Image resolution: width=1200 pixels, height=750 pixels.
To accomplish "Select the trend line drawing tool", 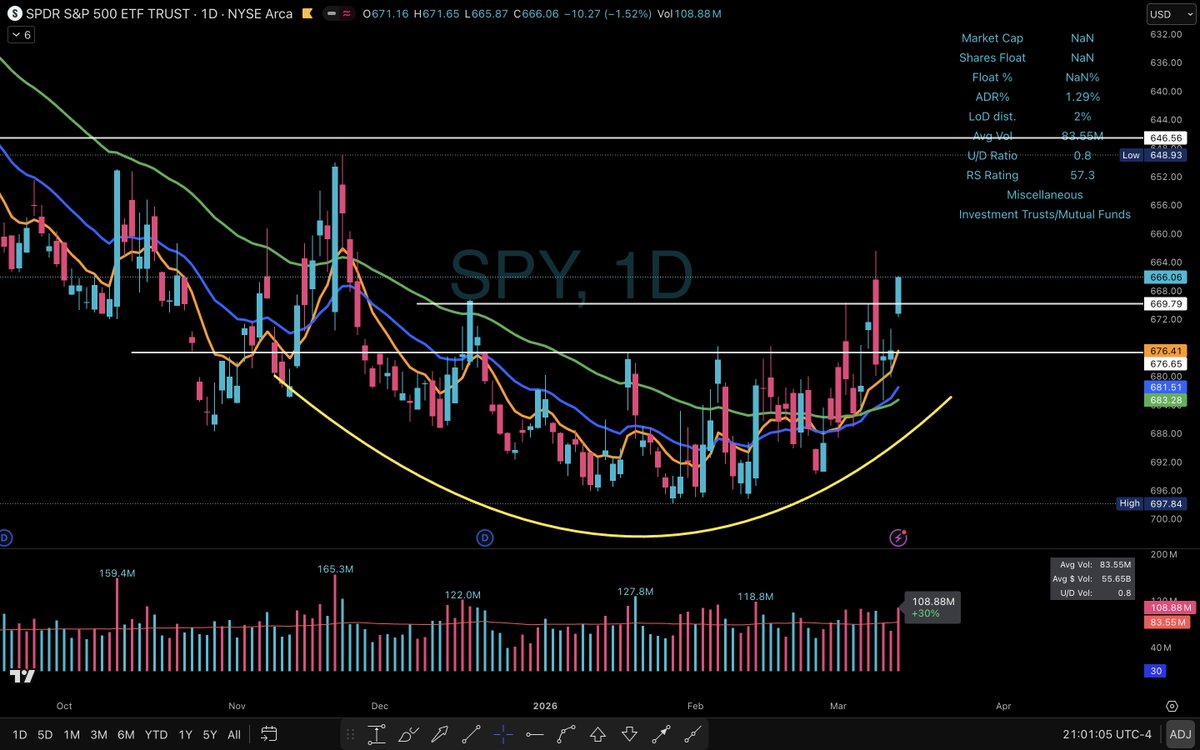I will (471, 734).
